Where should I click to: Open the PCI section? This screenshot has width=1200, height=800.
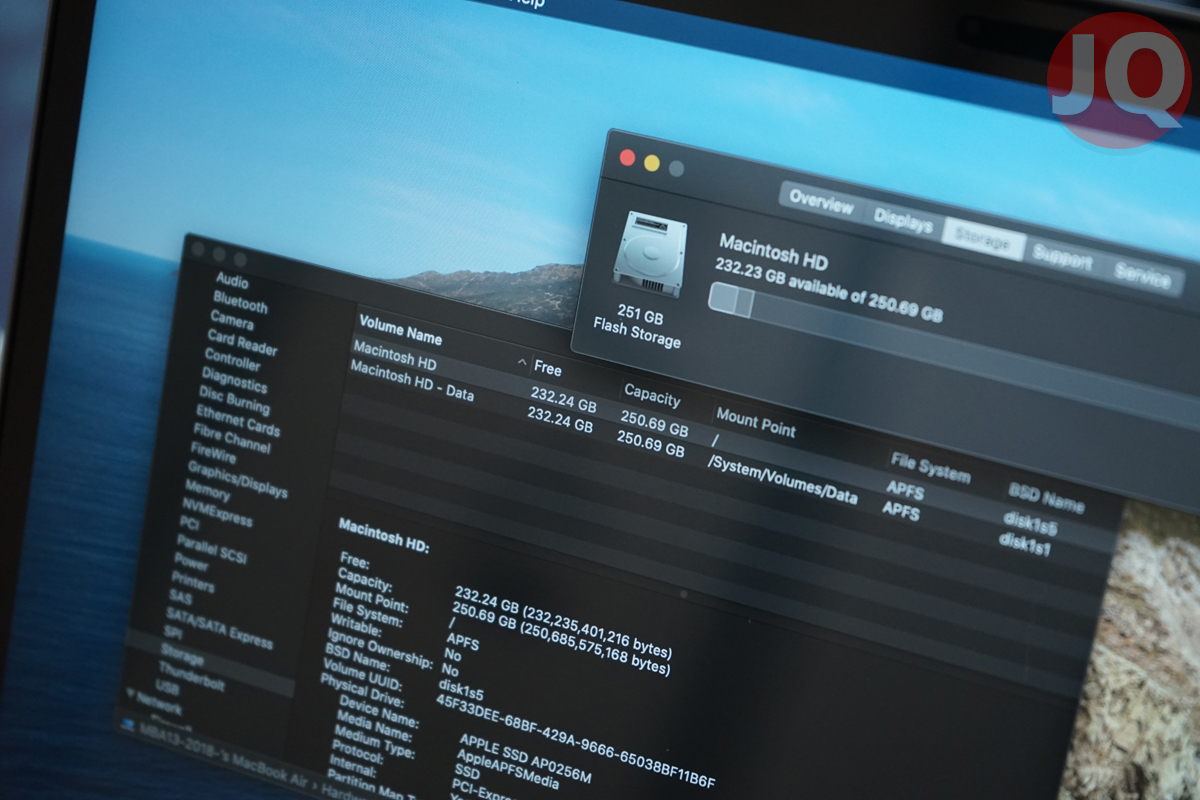(189, 522)
